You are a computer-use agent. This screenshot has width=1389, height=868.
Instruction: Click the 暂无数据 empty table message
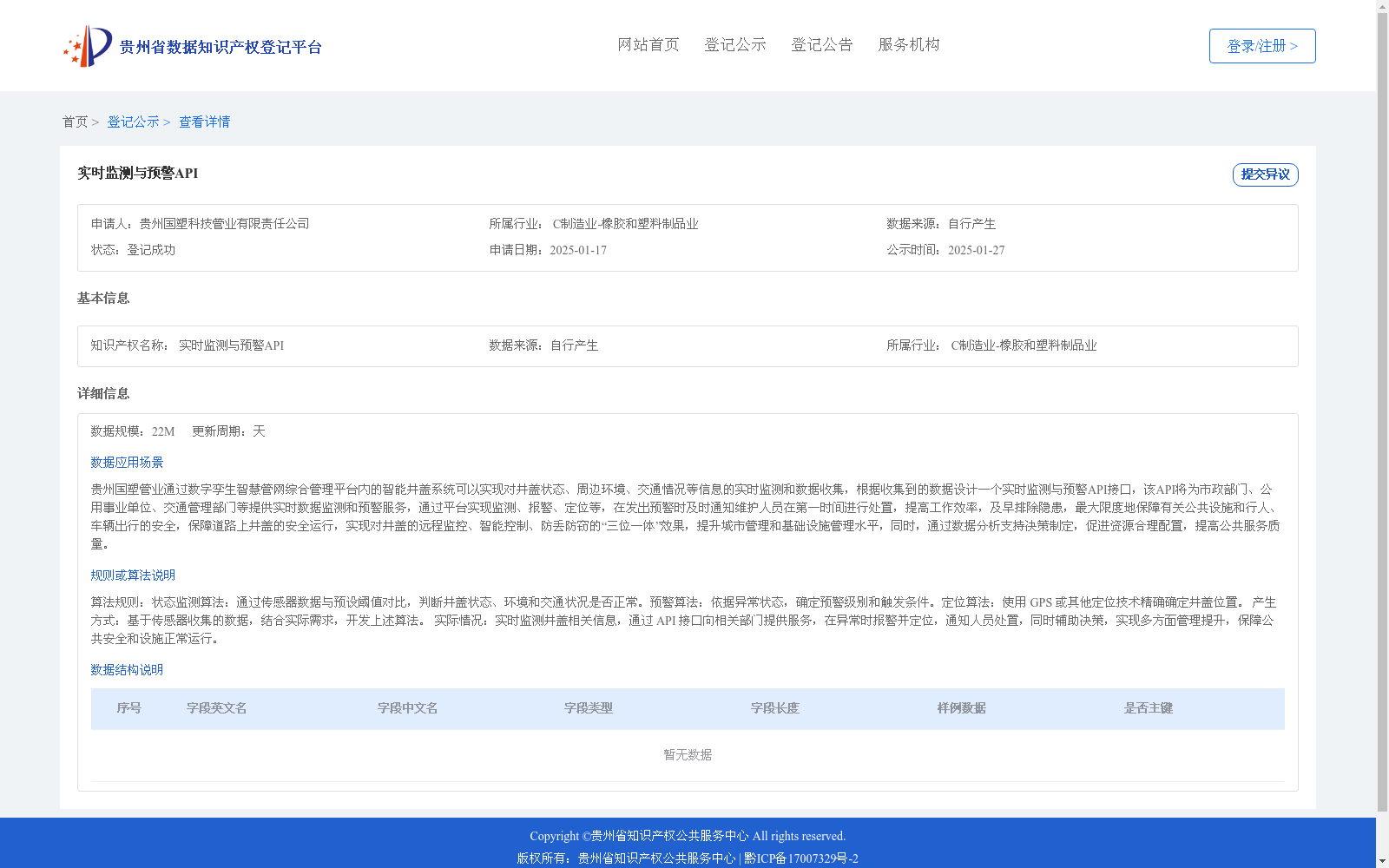[x=688, y=755]
